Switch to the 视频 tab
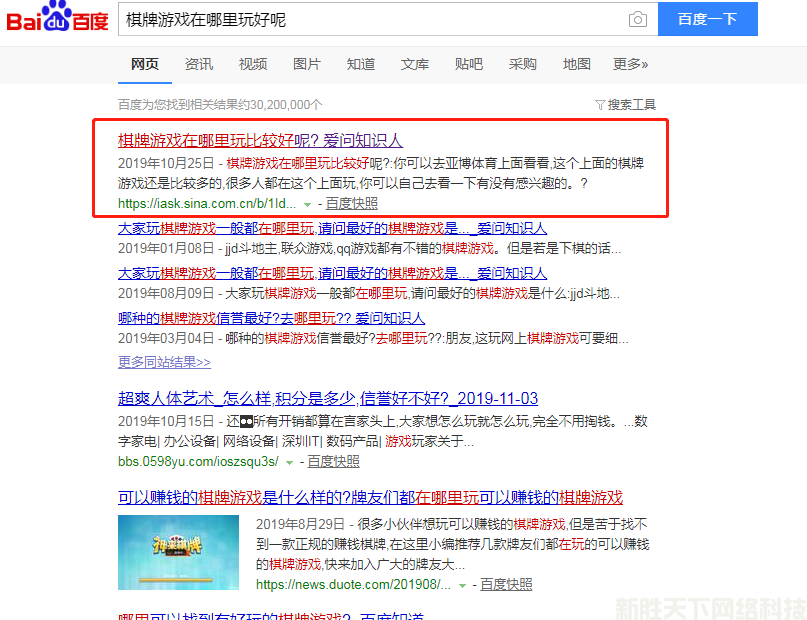This screenshot has height=620, width=807. tap(253, 64)
